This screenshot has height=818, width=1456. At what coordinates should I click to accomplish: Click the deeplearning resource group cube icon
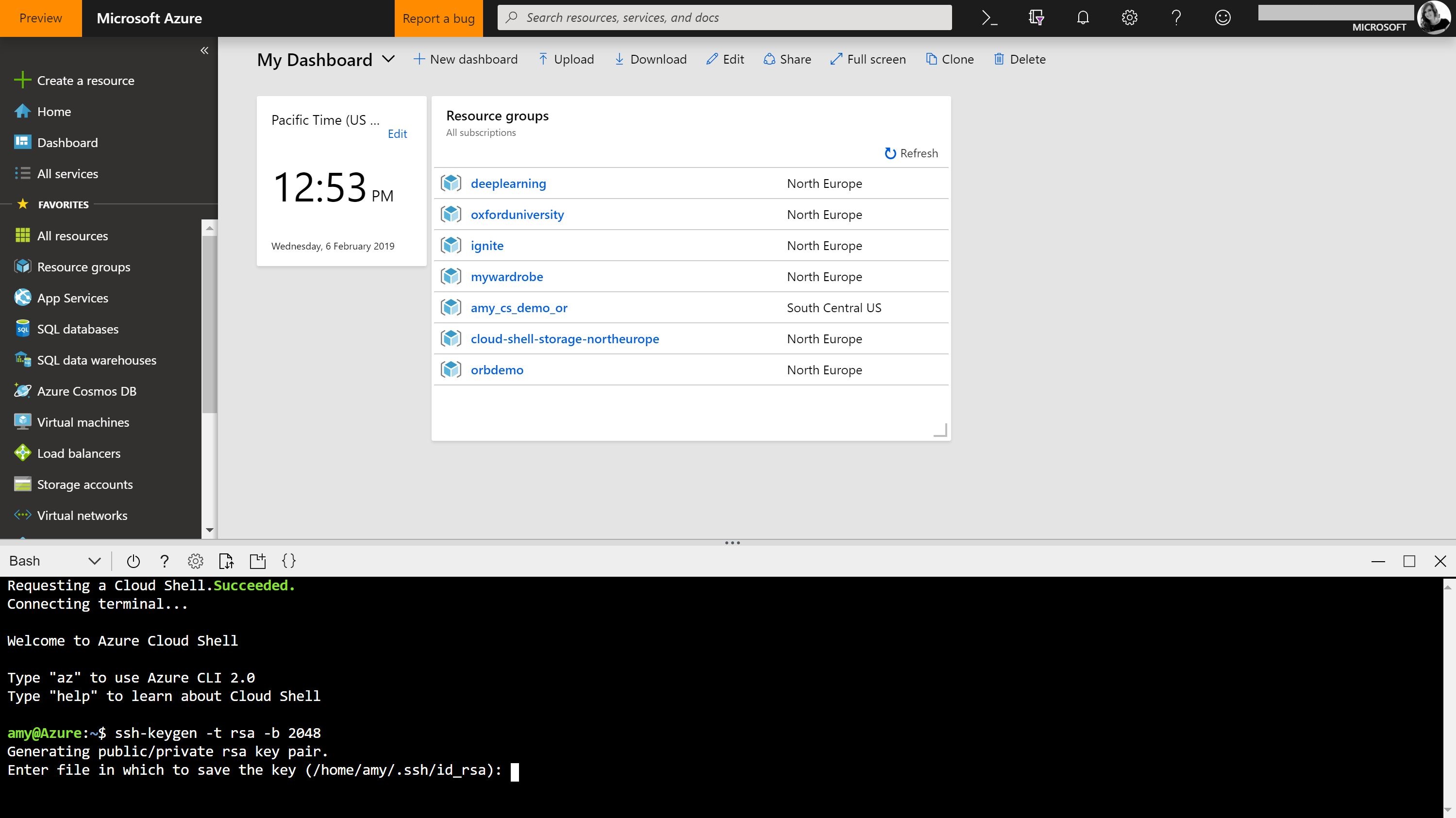(451, 183)
